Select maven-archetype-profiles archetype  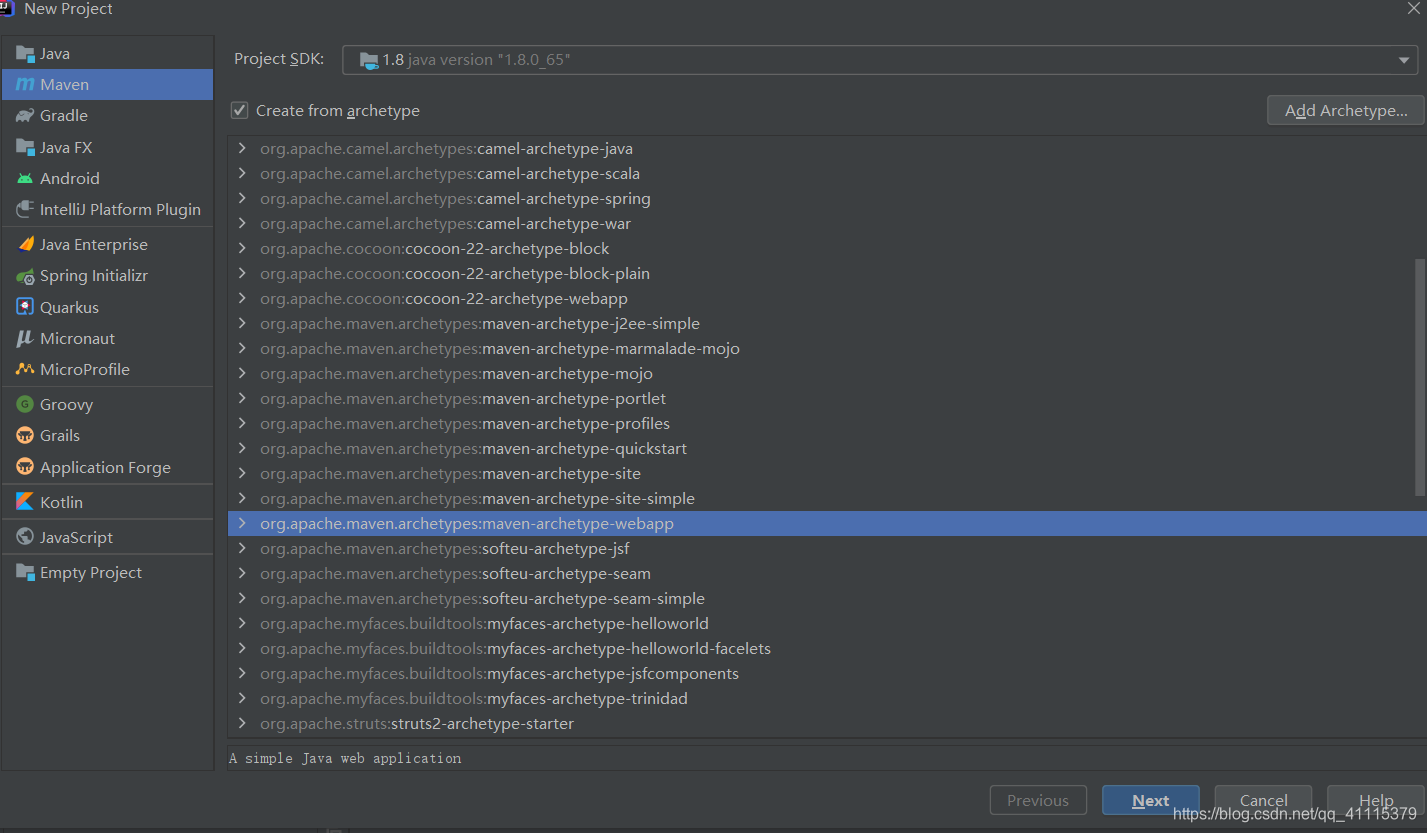(x=827, y=423)
